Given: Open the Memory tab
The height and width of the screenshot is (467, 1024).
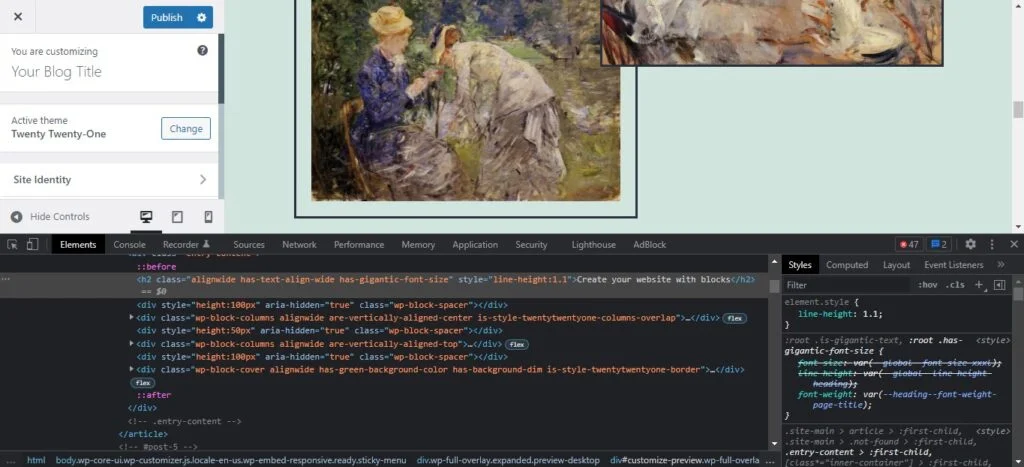Looking at the screenshot, I should 418,244.
